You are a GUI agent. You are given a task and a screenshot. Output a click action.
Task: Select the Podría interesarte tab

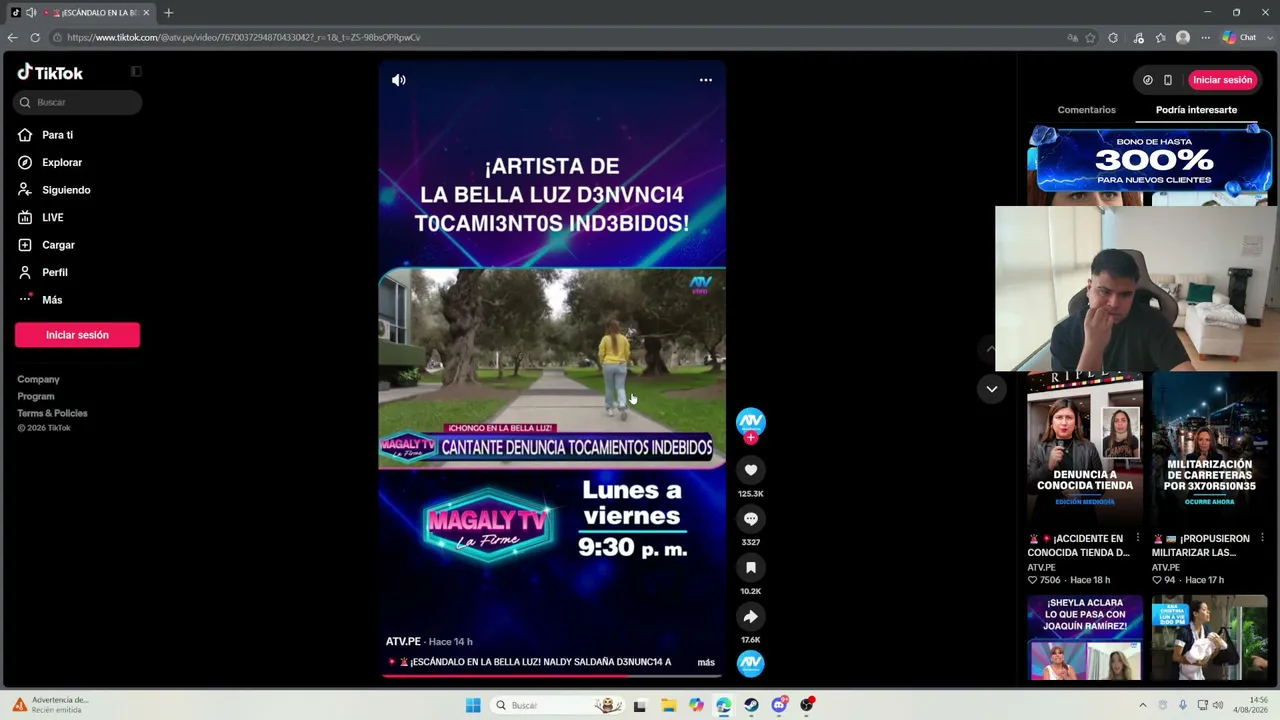1196,110
